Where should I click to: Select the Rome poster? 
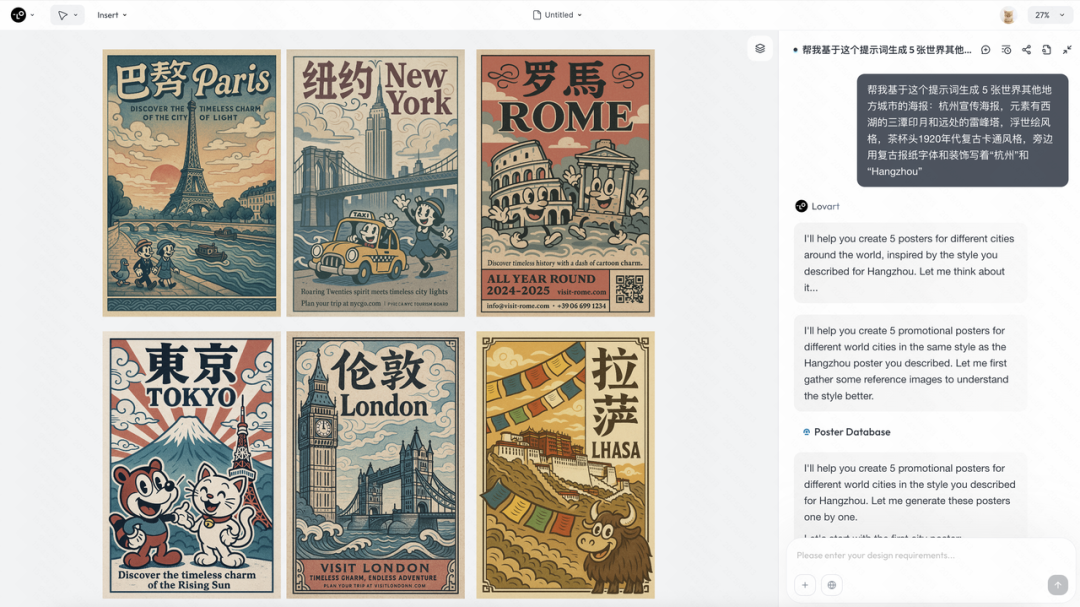pyautogui.click(x=565, y=183)
